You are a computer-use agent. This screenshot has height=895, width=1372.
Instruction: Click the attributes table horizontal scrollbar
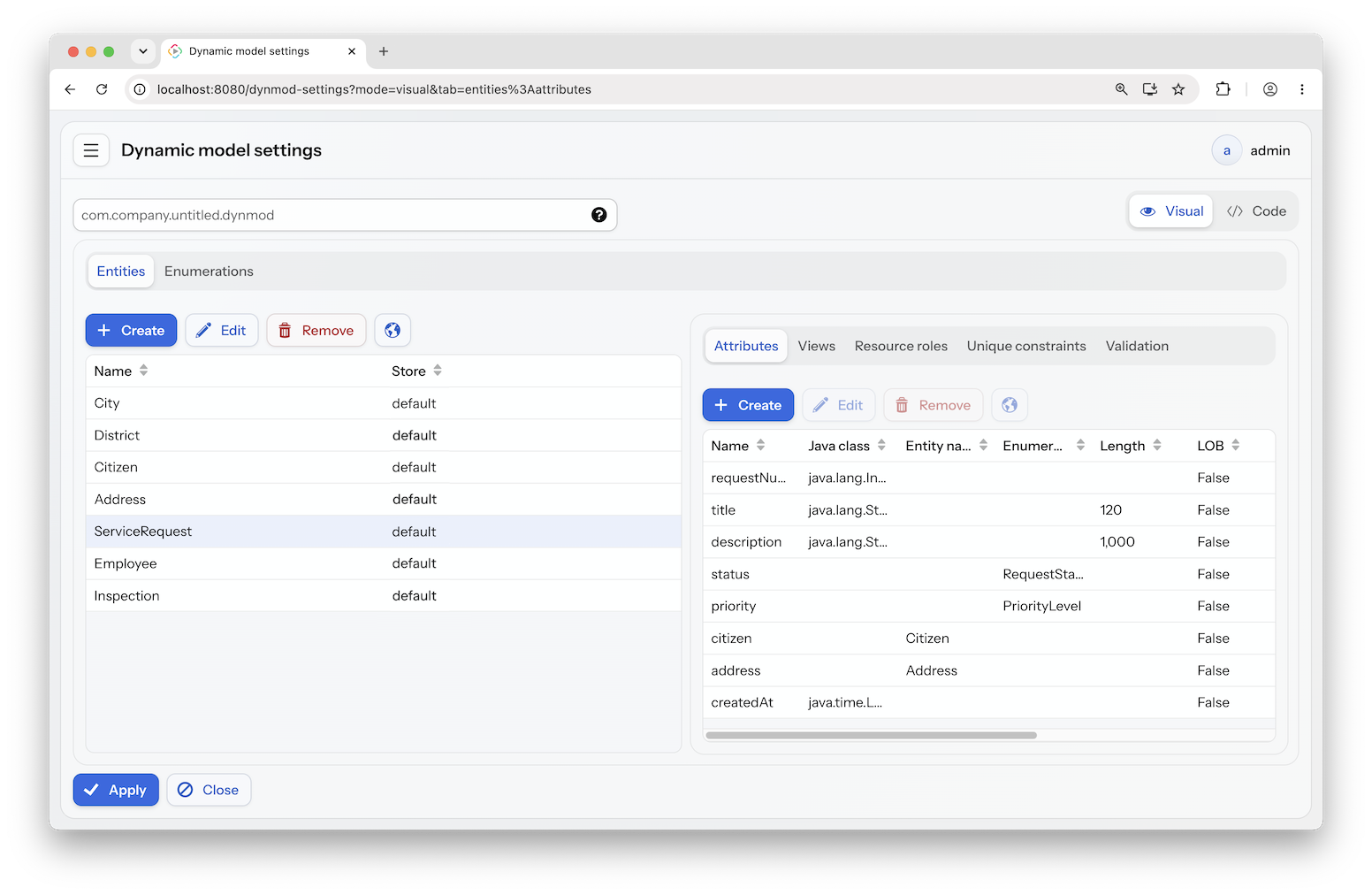point(871,735)
